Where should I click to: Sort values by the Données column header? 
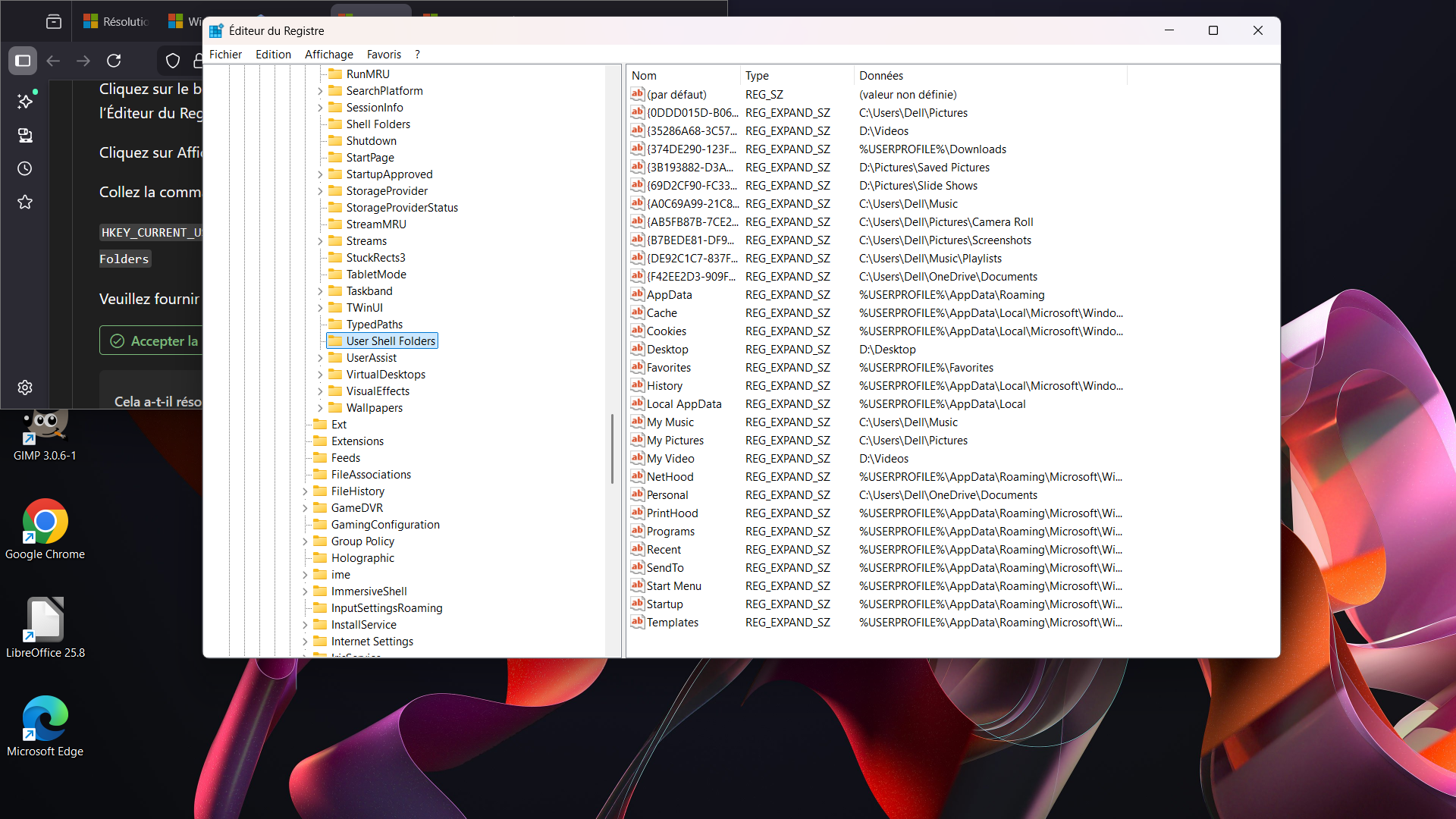tap(990, 75)
